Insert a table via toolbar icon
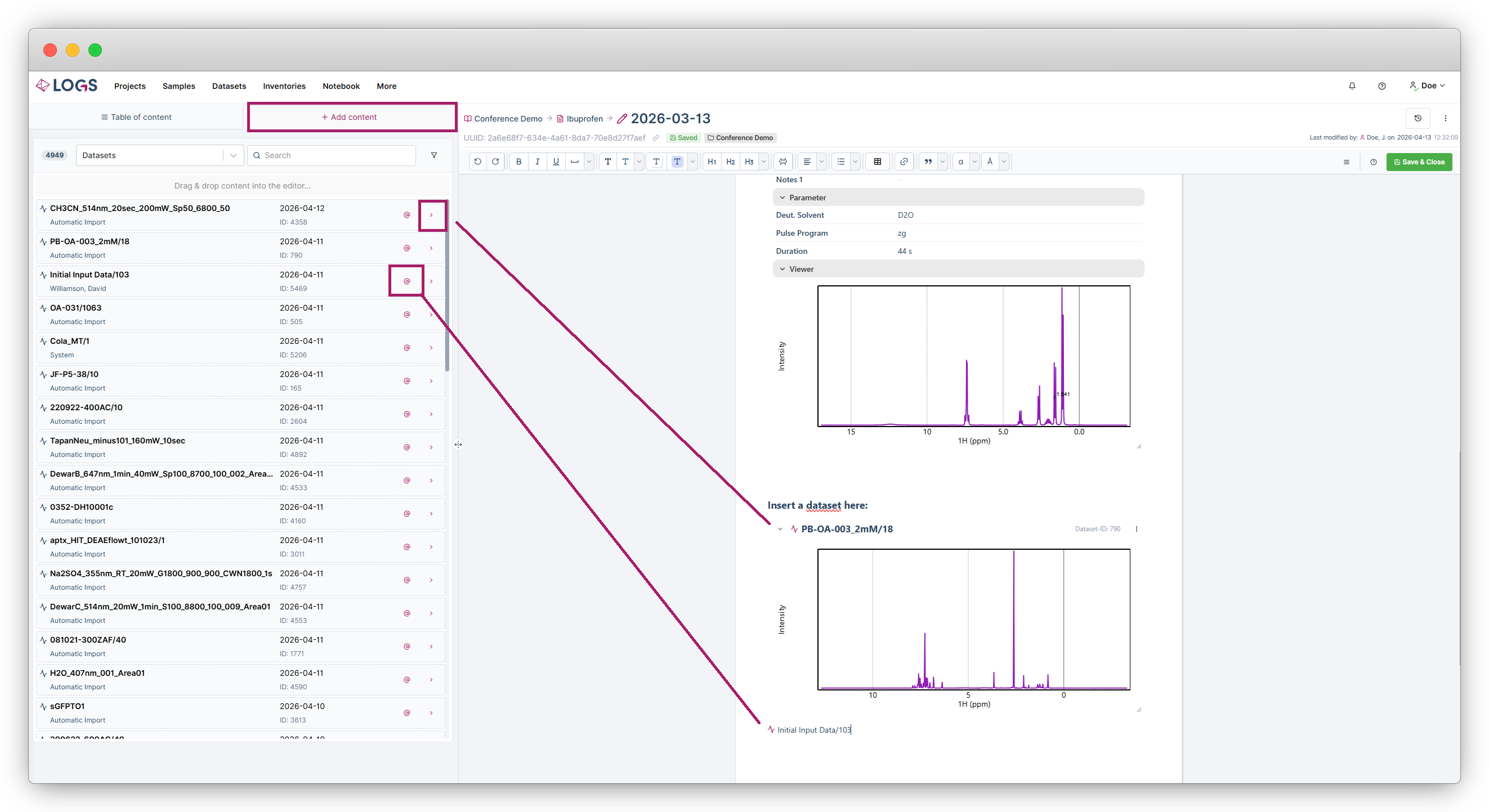Screen dimensions: 1489x812 877,162
